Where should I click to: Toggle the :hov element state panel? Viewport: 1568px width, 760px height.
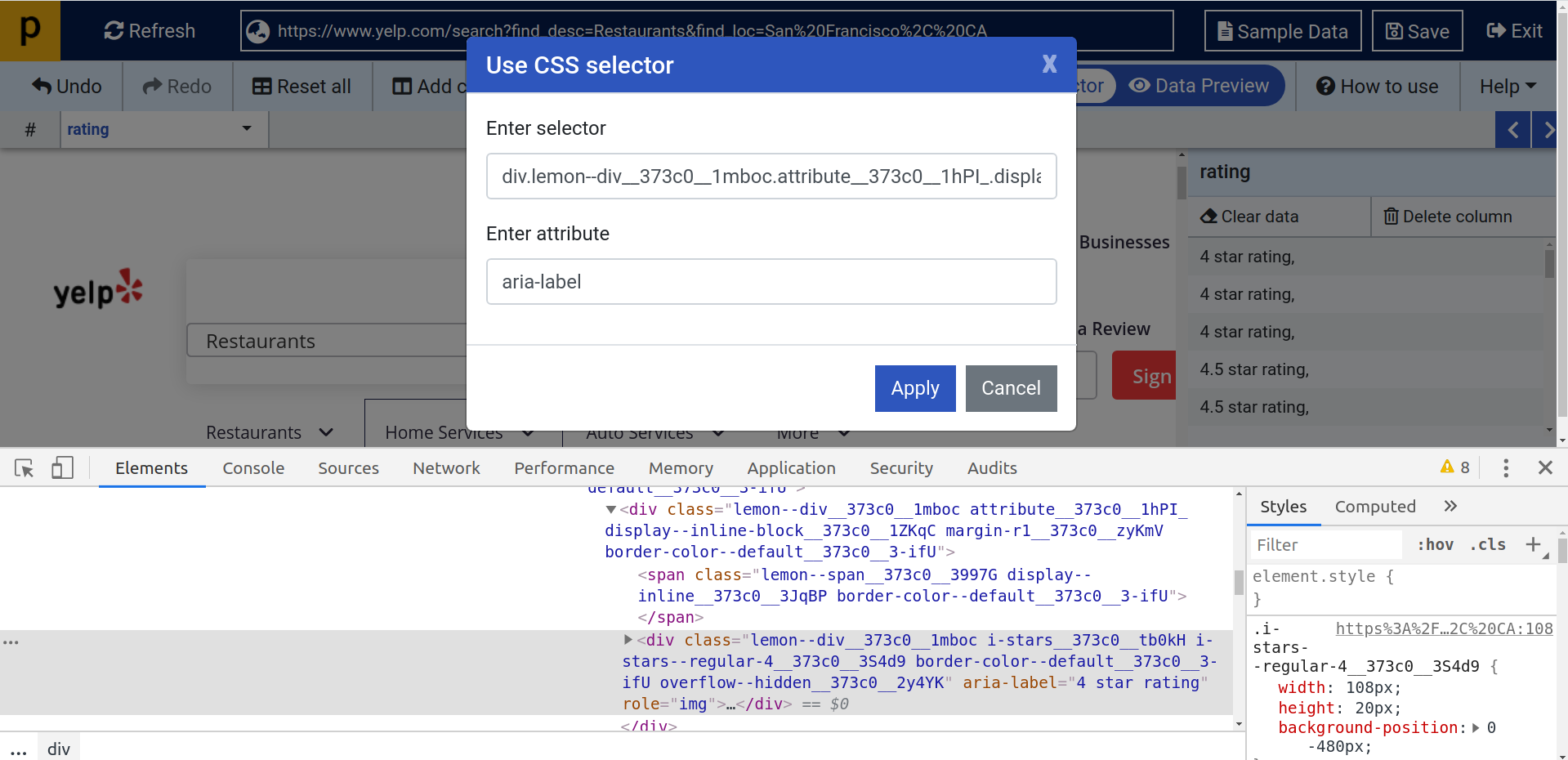(1435, 545)
